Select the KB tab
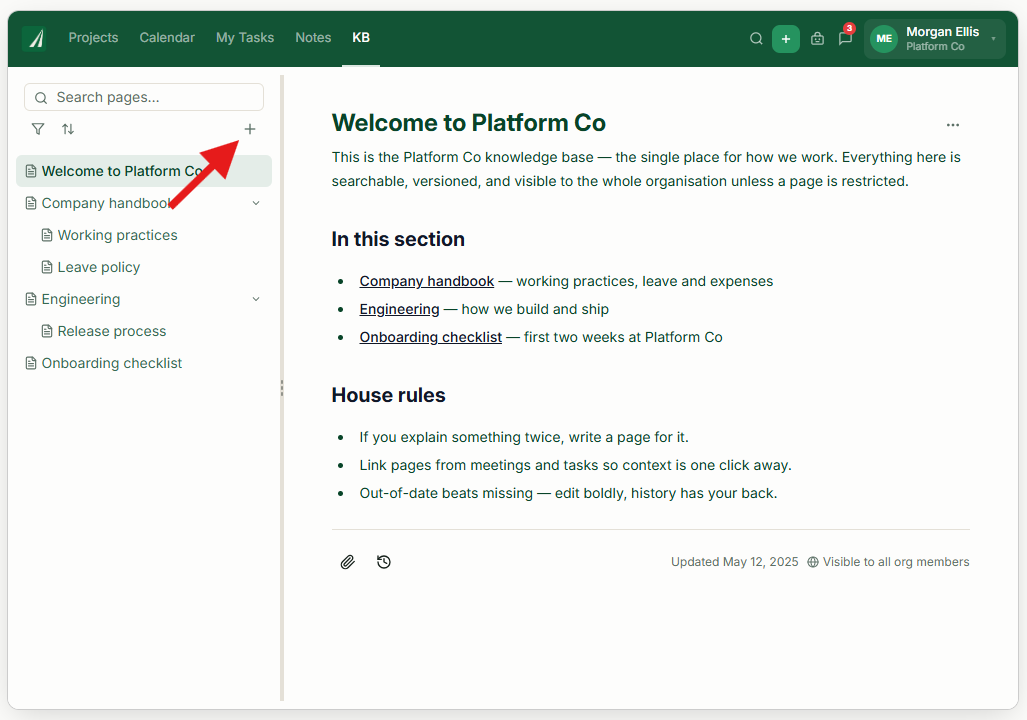This screenshot has width=1027, height=720. tap(361, 37)
